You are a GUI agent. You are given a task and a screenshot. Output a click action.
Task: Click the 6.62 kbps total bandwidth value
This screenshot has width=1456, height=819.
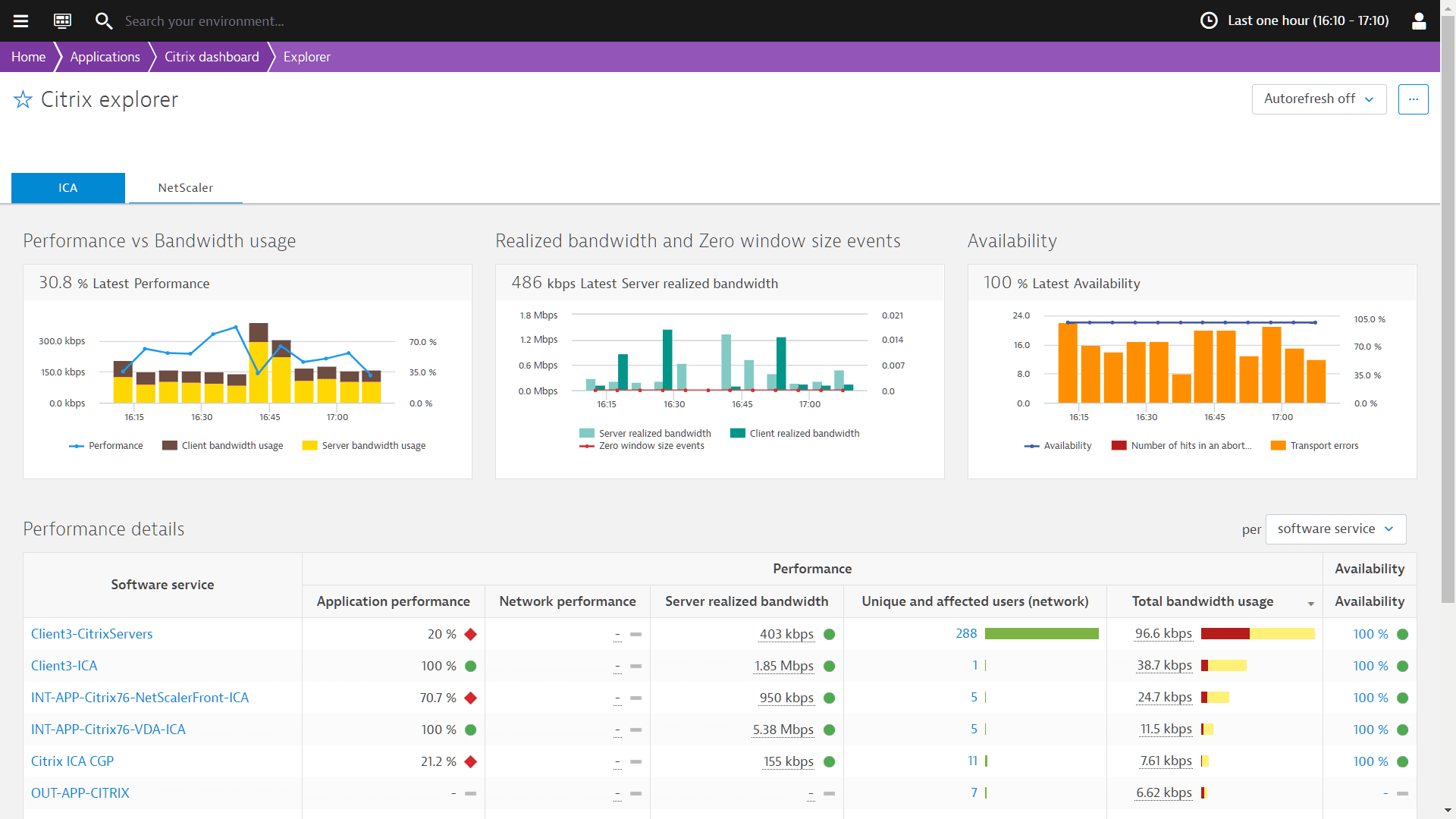[x=1164, y=793]
